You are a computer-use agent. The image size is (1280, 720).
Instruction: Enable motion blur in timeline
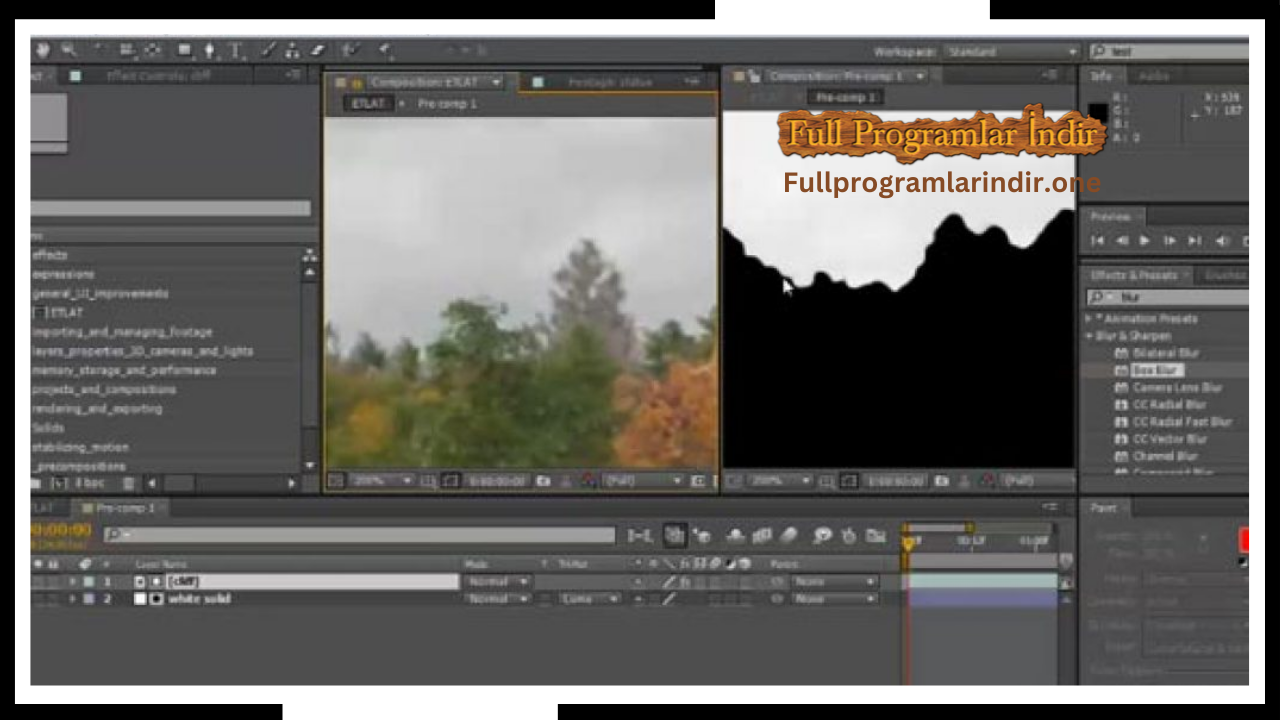[x=788, y=537]
